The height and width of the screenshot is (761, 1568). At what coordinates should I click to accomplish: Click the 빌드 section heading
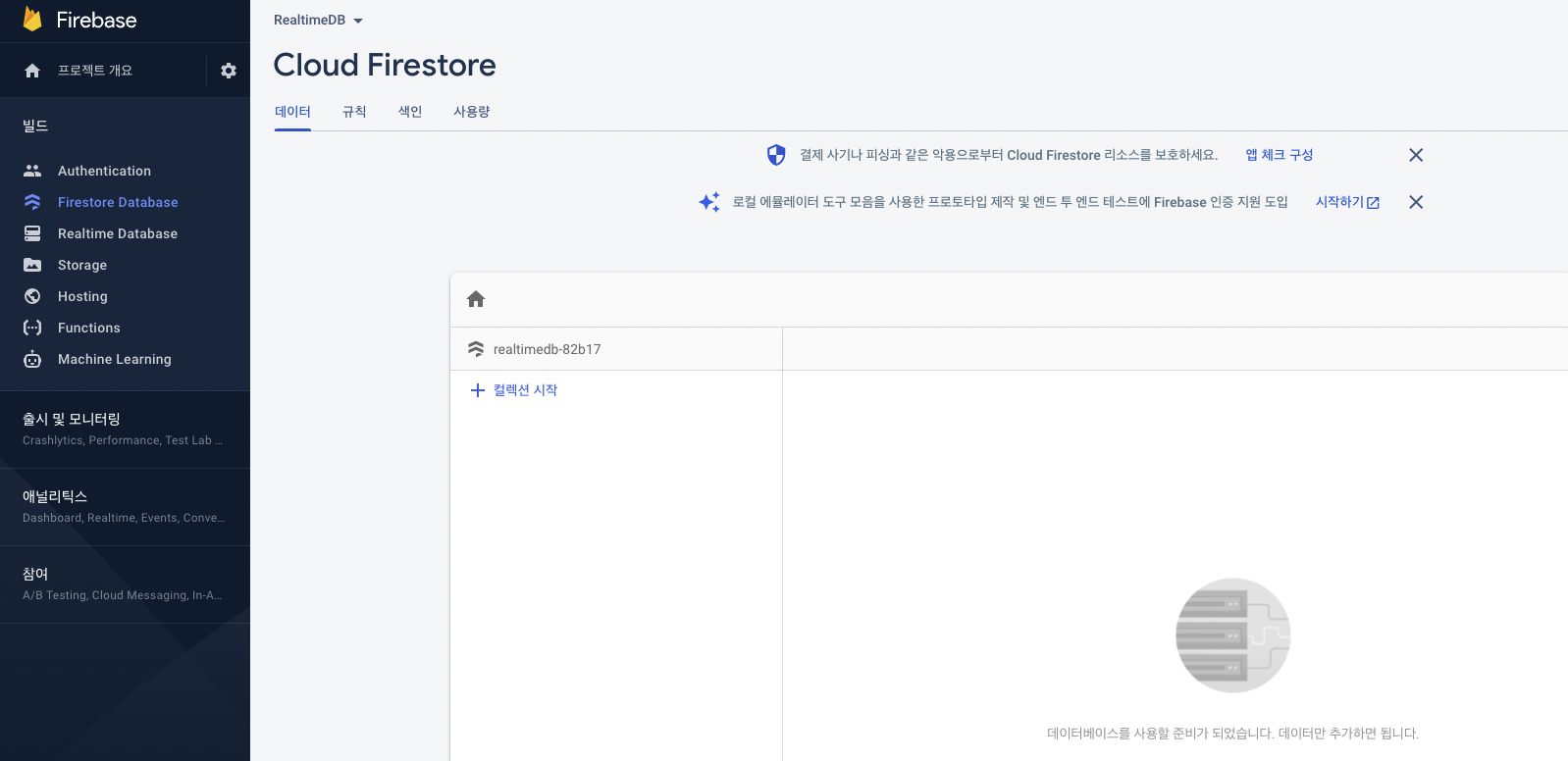35,126
